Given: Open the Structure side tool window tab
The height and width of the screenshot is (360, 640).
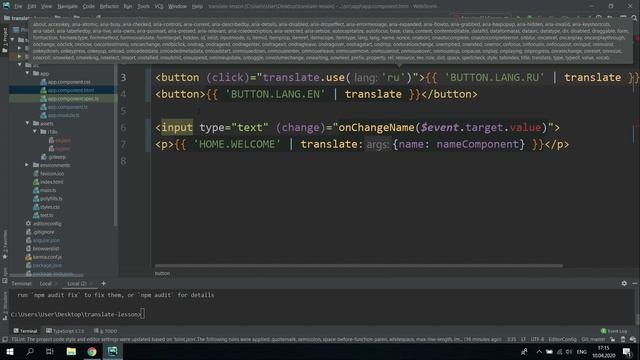Looking at the screenshot, I should click(5, 305).
